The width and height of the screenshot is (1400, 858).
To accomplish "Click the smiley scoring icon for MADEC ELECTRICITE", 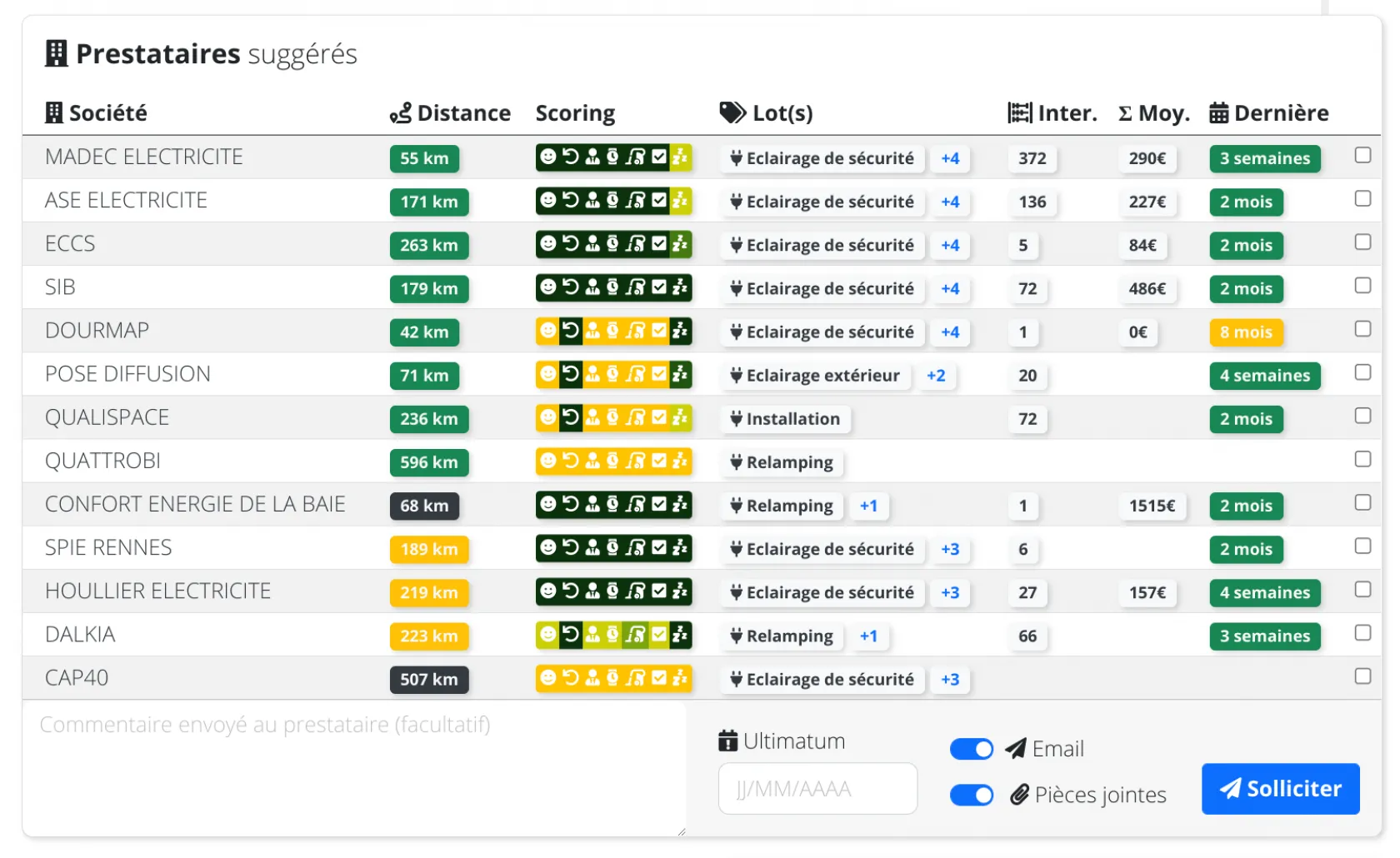I will coord(547,157).
